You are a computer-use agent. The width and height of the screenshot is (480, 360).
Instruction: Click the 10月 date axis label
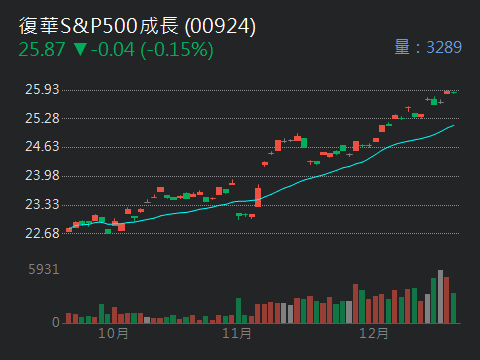click(x=113, y=333)
